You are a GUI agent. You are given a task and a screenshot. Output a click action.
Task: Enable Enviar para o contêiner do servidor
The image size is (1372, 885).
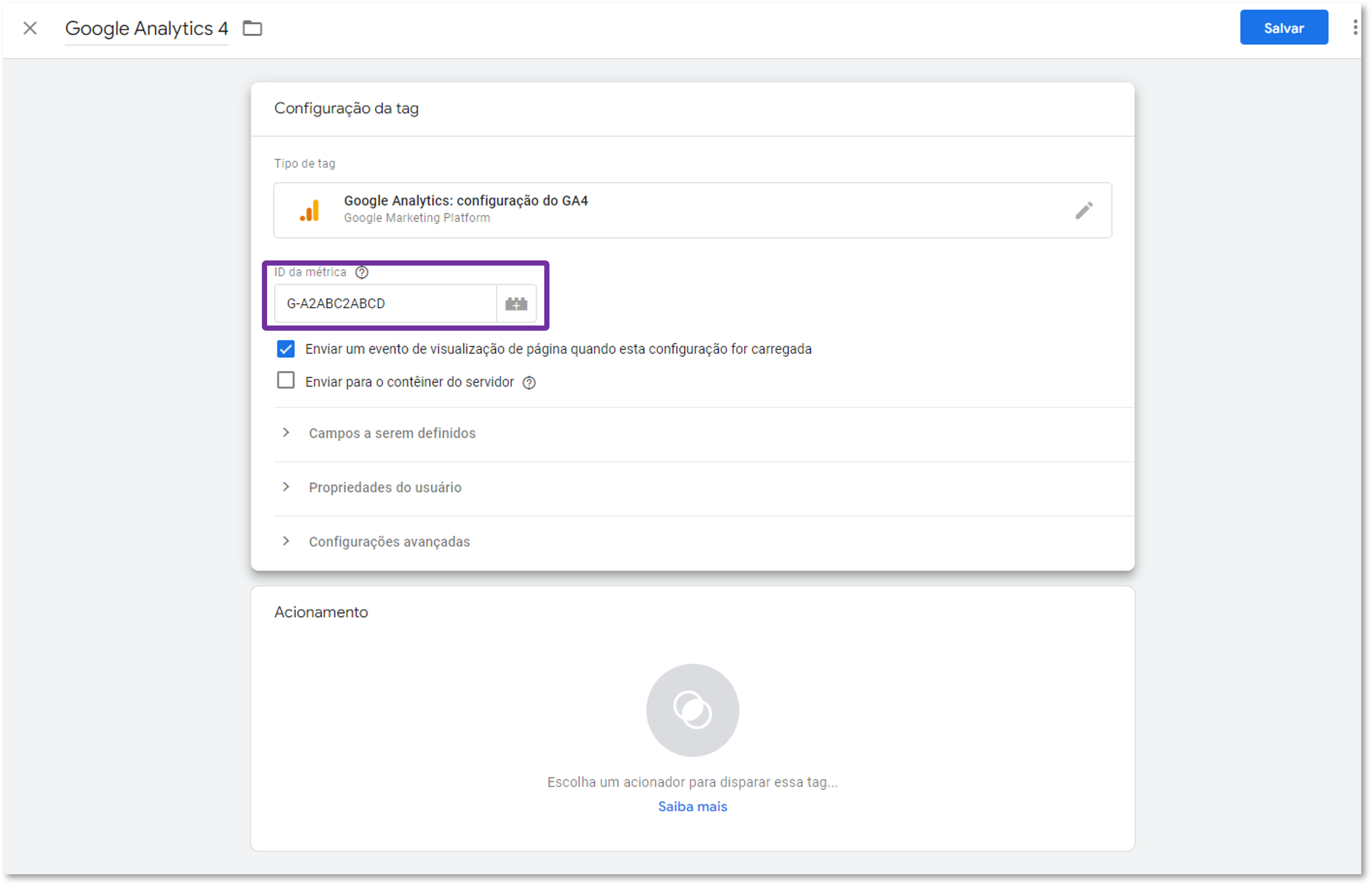click(x=286, y=381)
